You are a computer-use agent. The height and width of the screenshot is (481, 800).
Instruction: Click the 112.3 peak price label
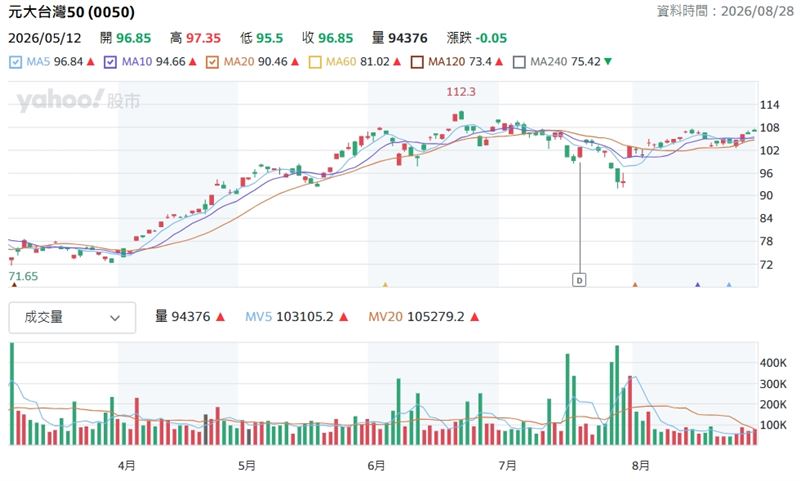click(x=461, y=92)
